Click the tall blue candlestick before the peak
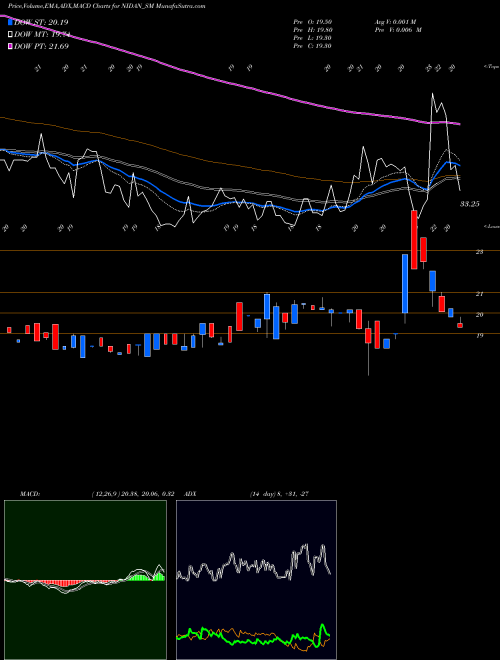 coord(405,284)
